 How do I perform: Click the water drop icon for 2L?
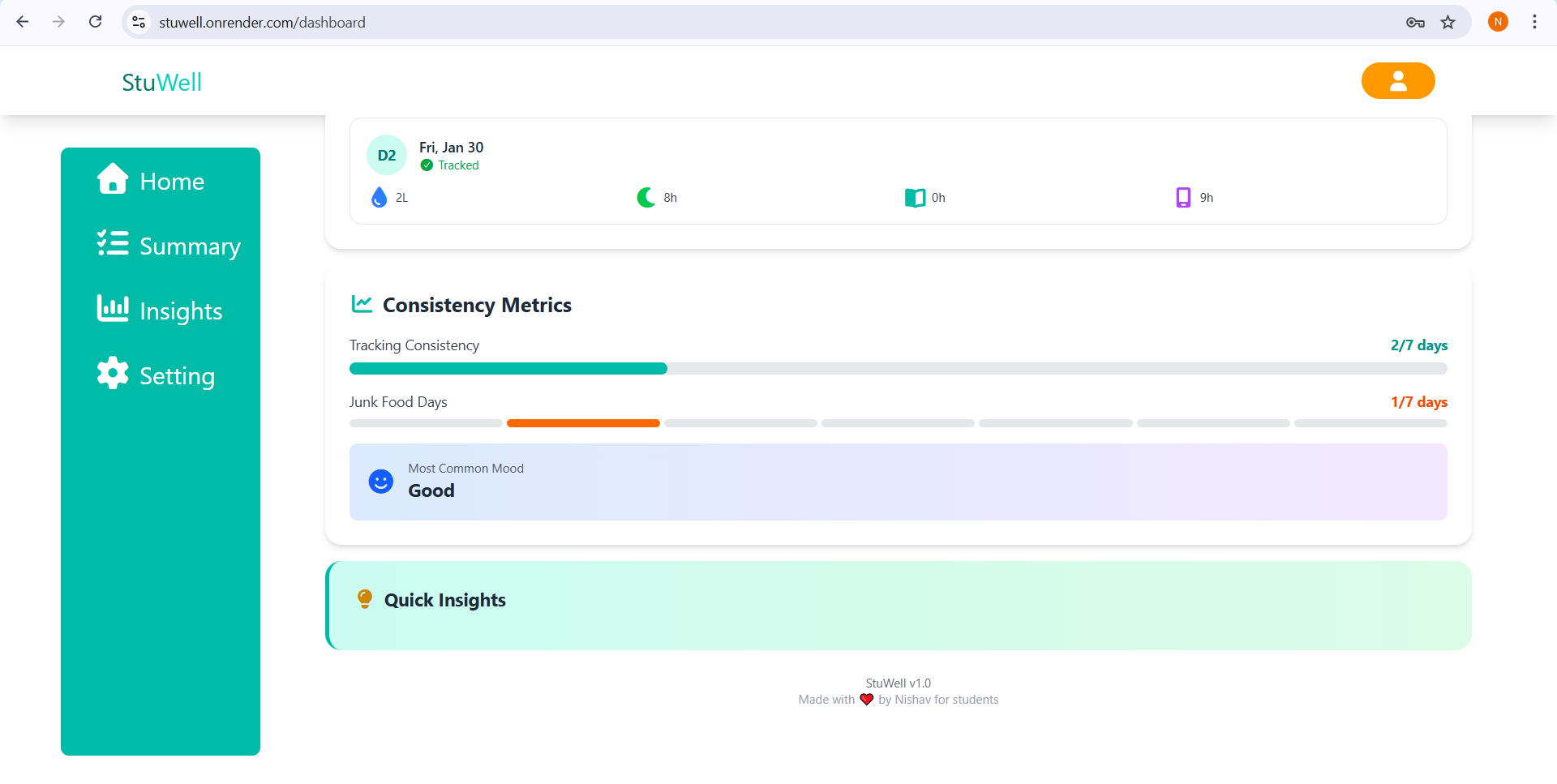click(379, 197)
